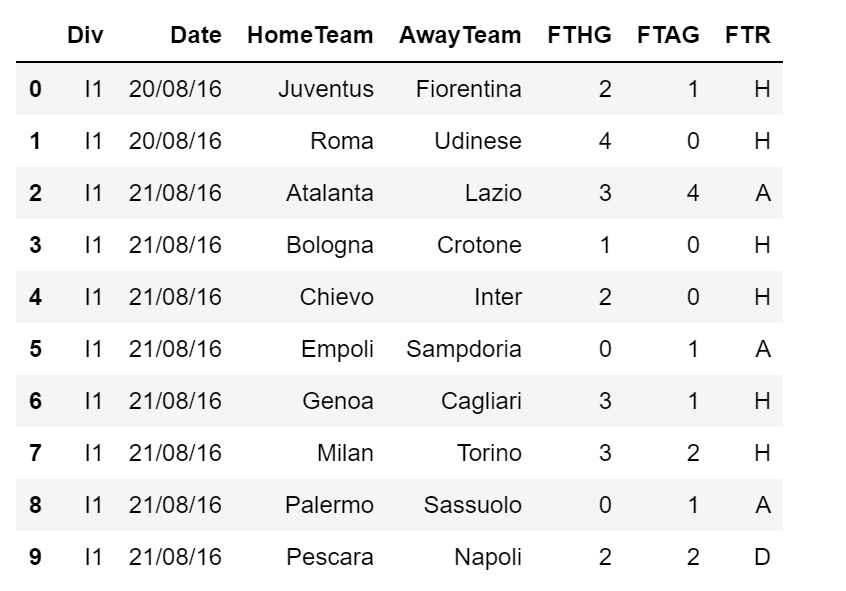This screenshot has width=846, height=591.
Task: Select the FTR column header
Action: click(748, 35)
